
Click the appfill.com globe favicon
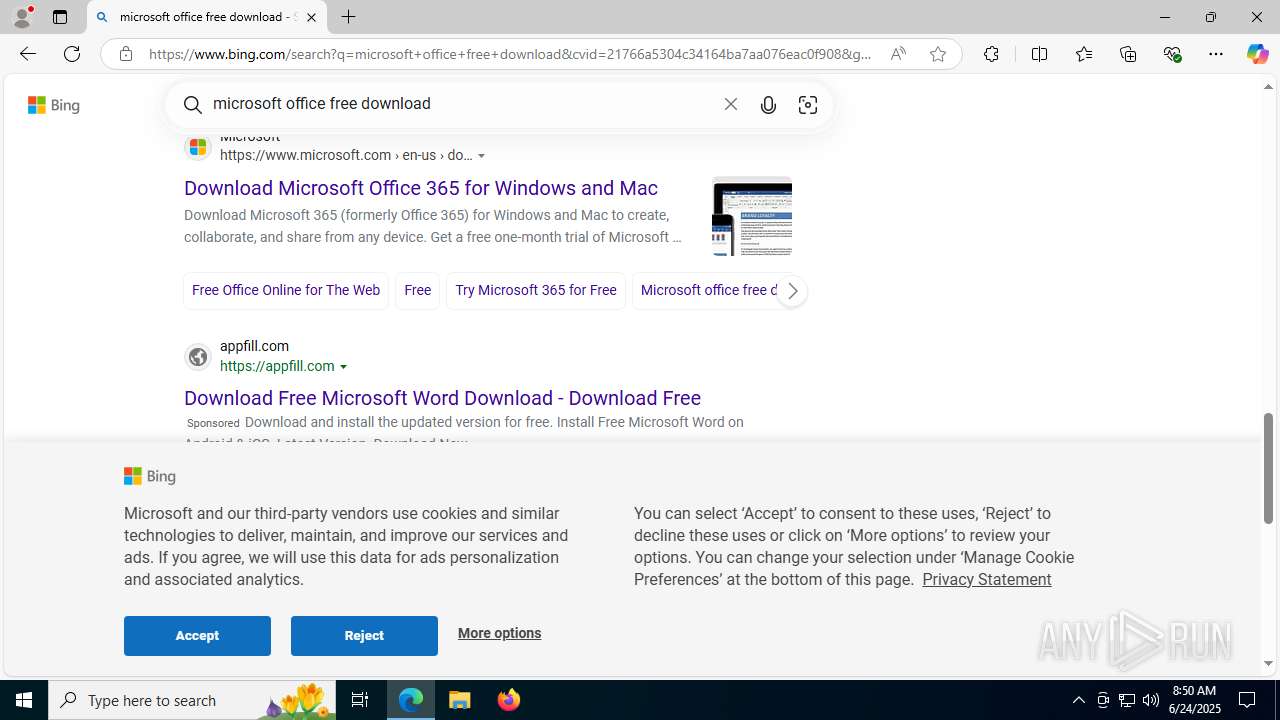tap(198, 357)
